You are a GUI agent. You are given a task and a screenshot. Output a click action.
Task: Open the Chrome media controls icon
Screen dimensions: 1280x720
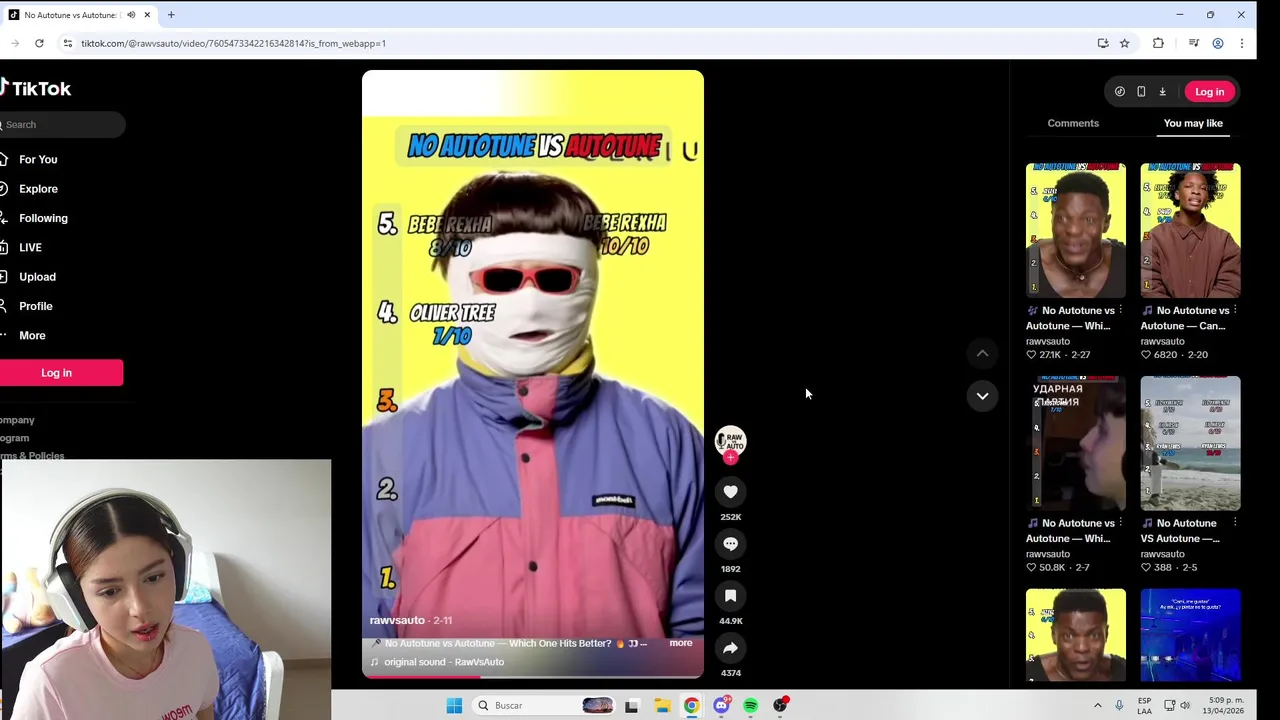[x=1193, y=43]
